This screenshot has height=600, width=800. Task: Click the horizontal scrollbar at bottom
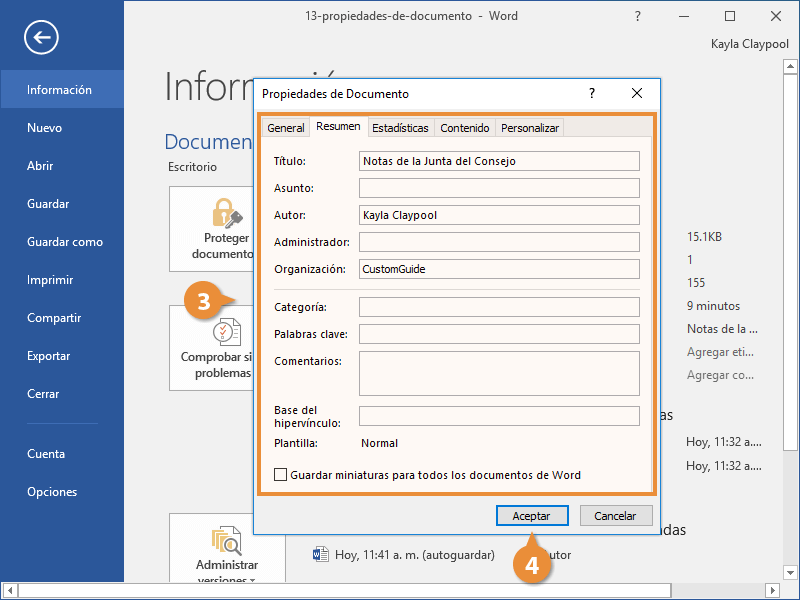pyautogui.click(x=400, y=591)
